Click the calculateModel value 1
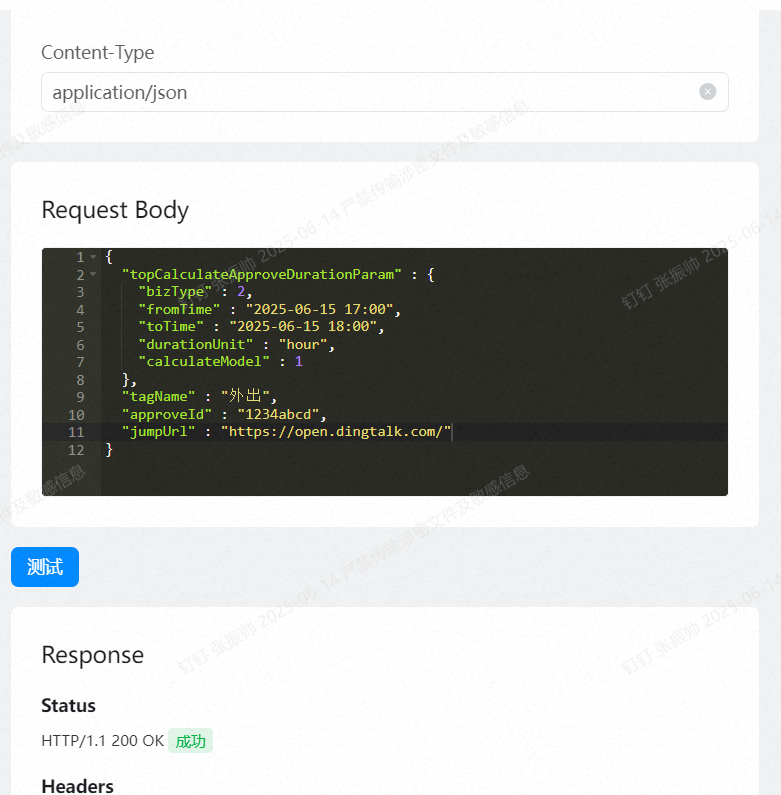The image size is (781, 795). pyautogui.click(x=298, y=361)
